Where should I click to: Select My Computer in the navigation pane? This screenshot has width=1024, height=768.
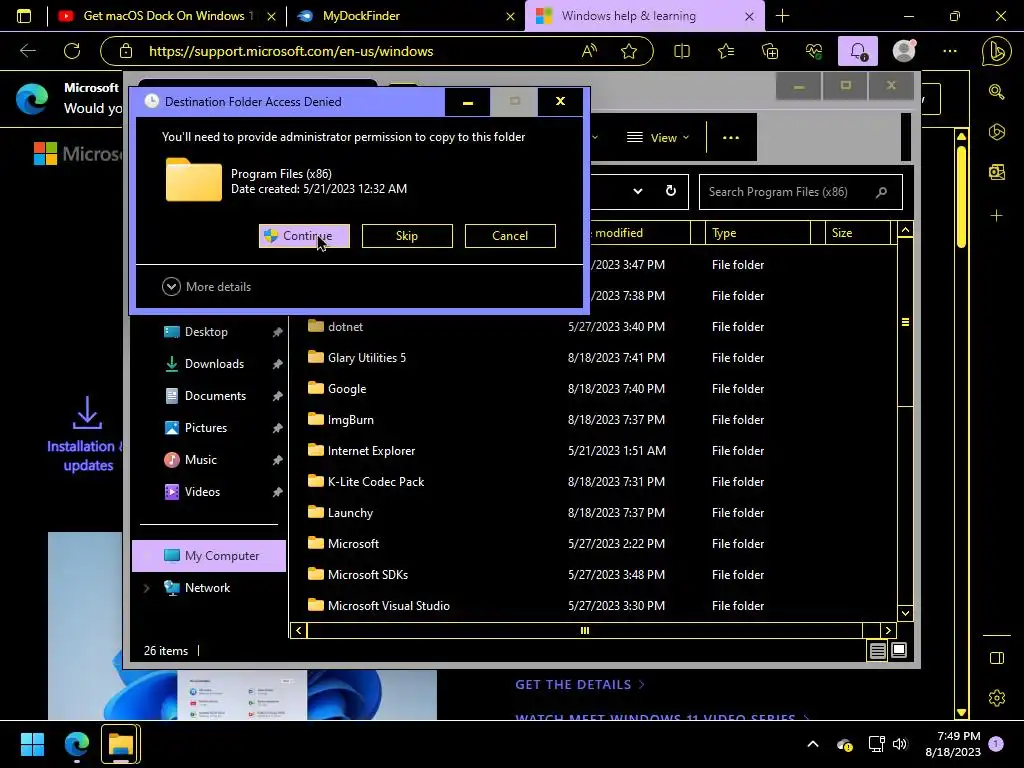pos(209,556)
